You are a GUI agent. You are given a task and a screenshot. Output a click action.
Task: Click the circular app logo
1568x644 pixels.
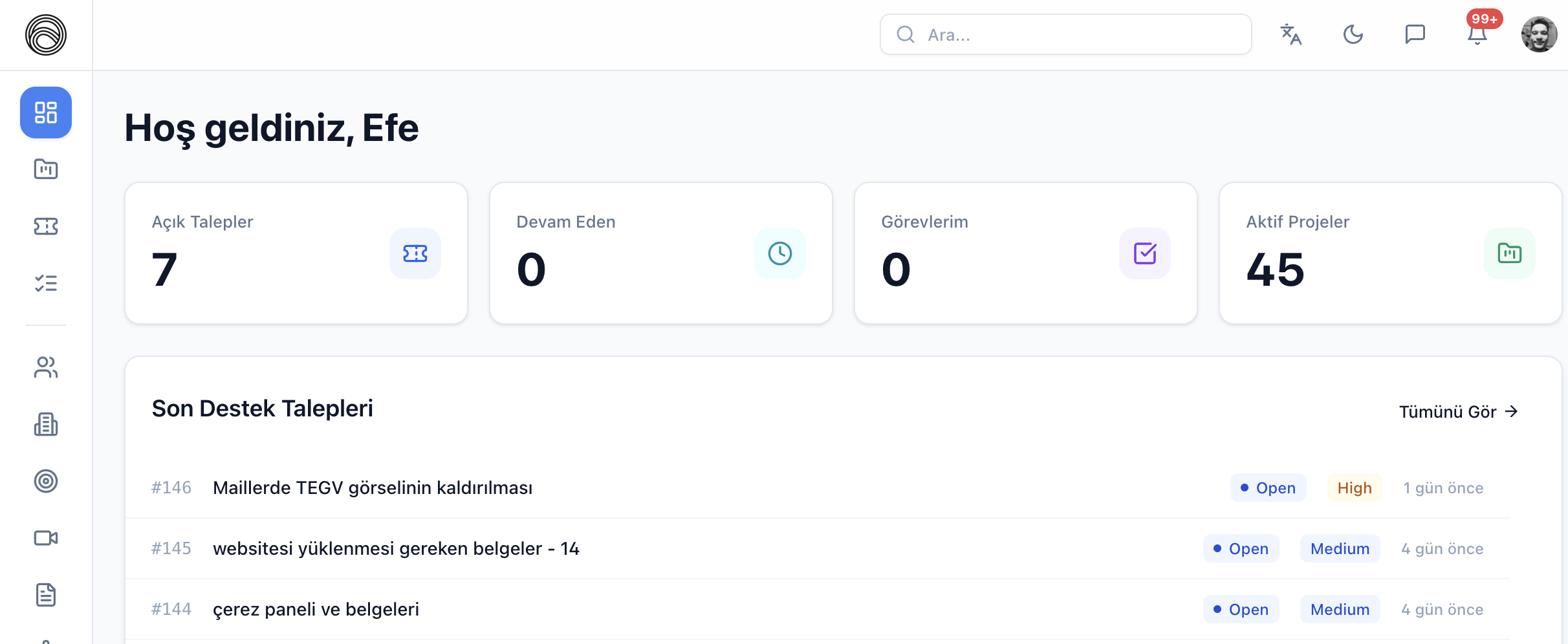pyautogui.click(x=46, y=35)
